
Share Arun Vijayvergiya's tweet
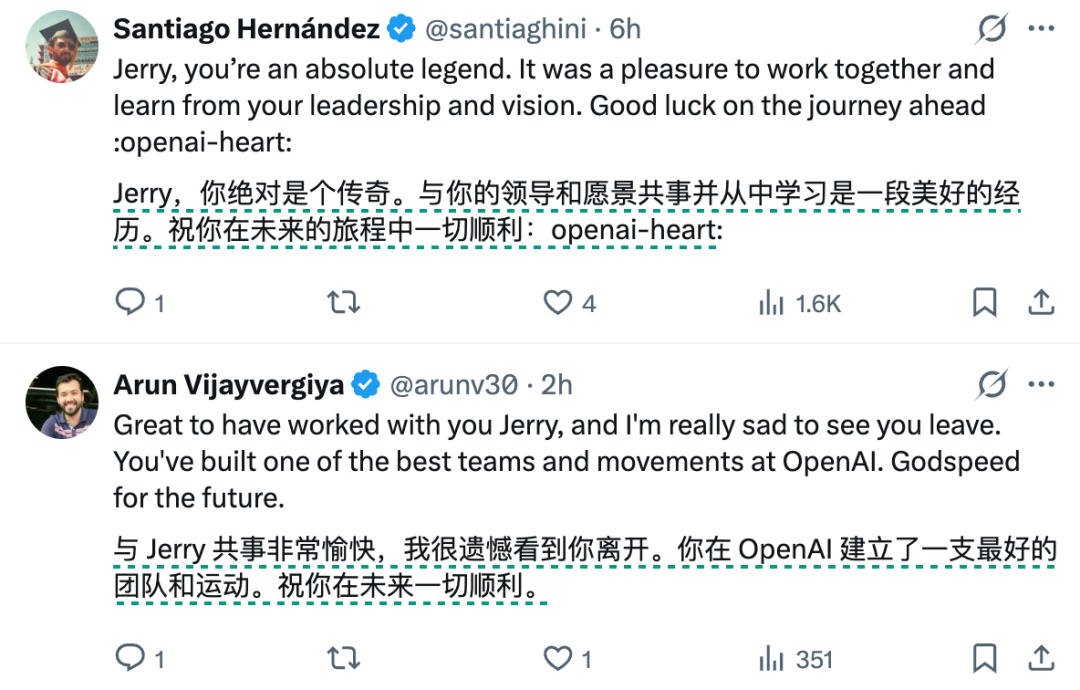point(1040,658)
